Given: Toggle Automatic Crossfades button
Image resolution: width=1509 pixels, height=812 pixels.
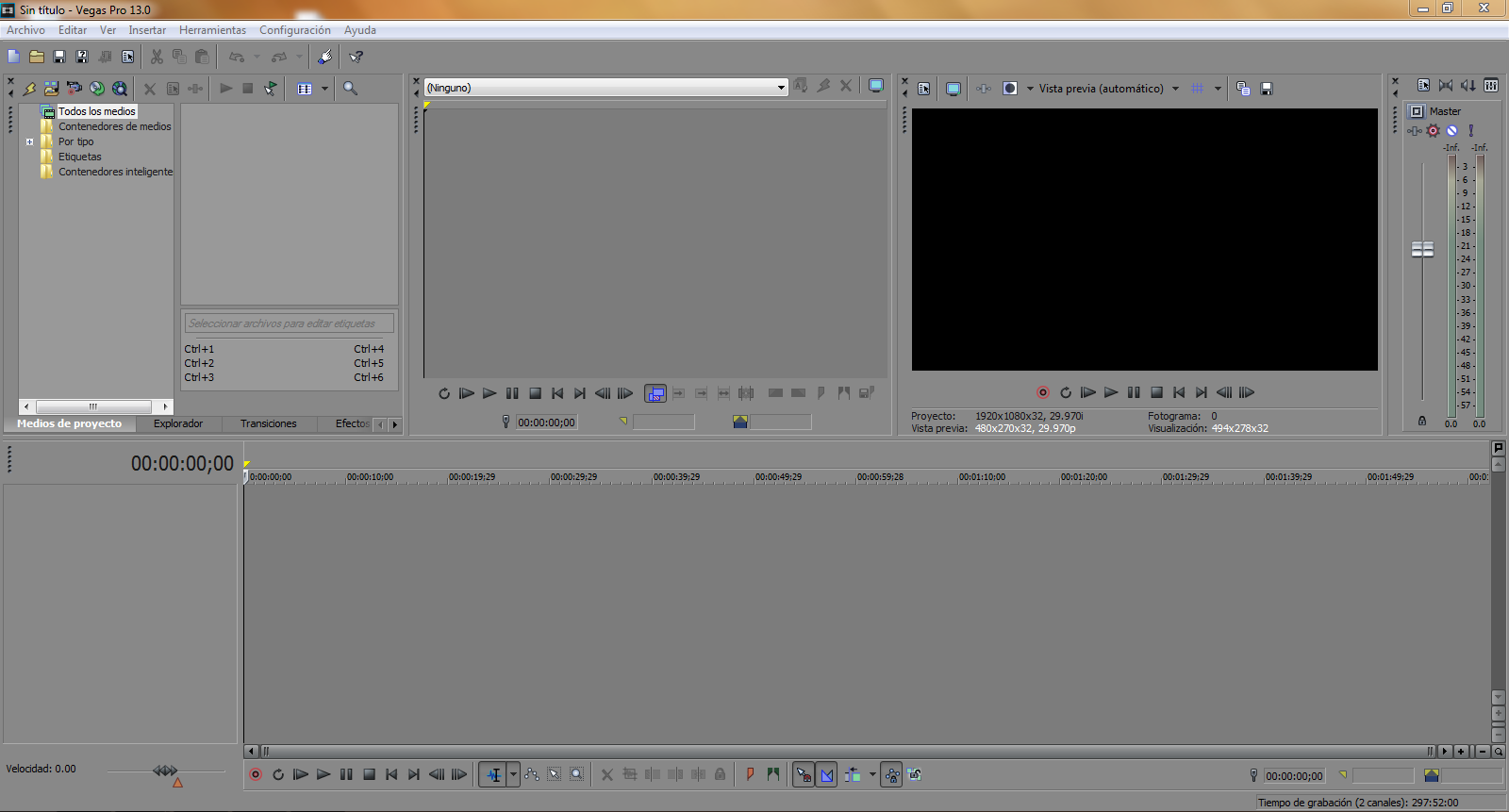Looking at the screenshot, I should (x=826, y=775).
